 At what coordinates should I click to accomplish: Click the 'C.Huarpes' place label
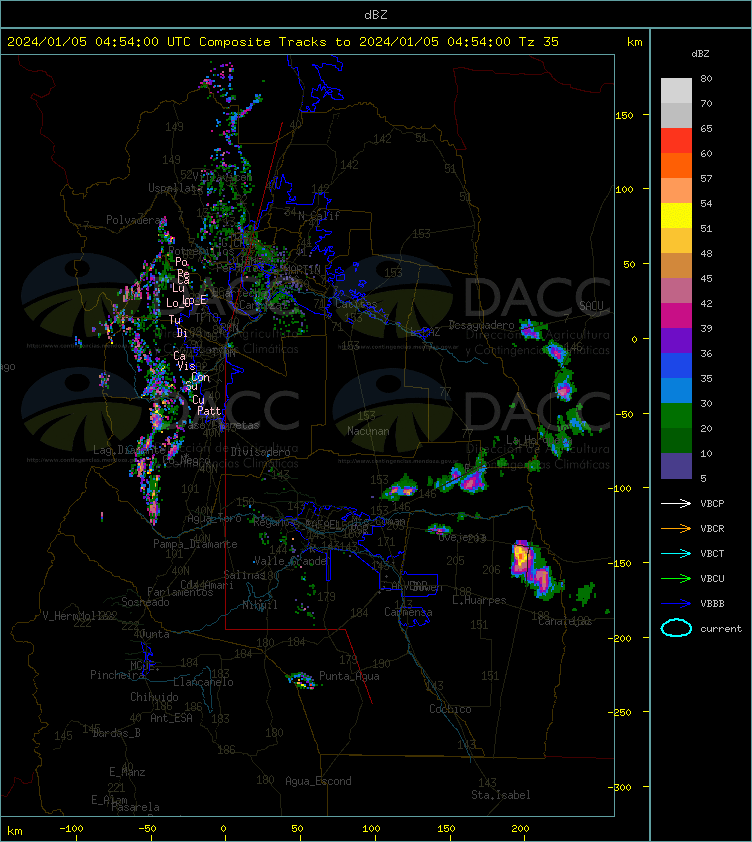[479, 600]
